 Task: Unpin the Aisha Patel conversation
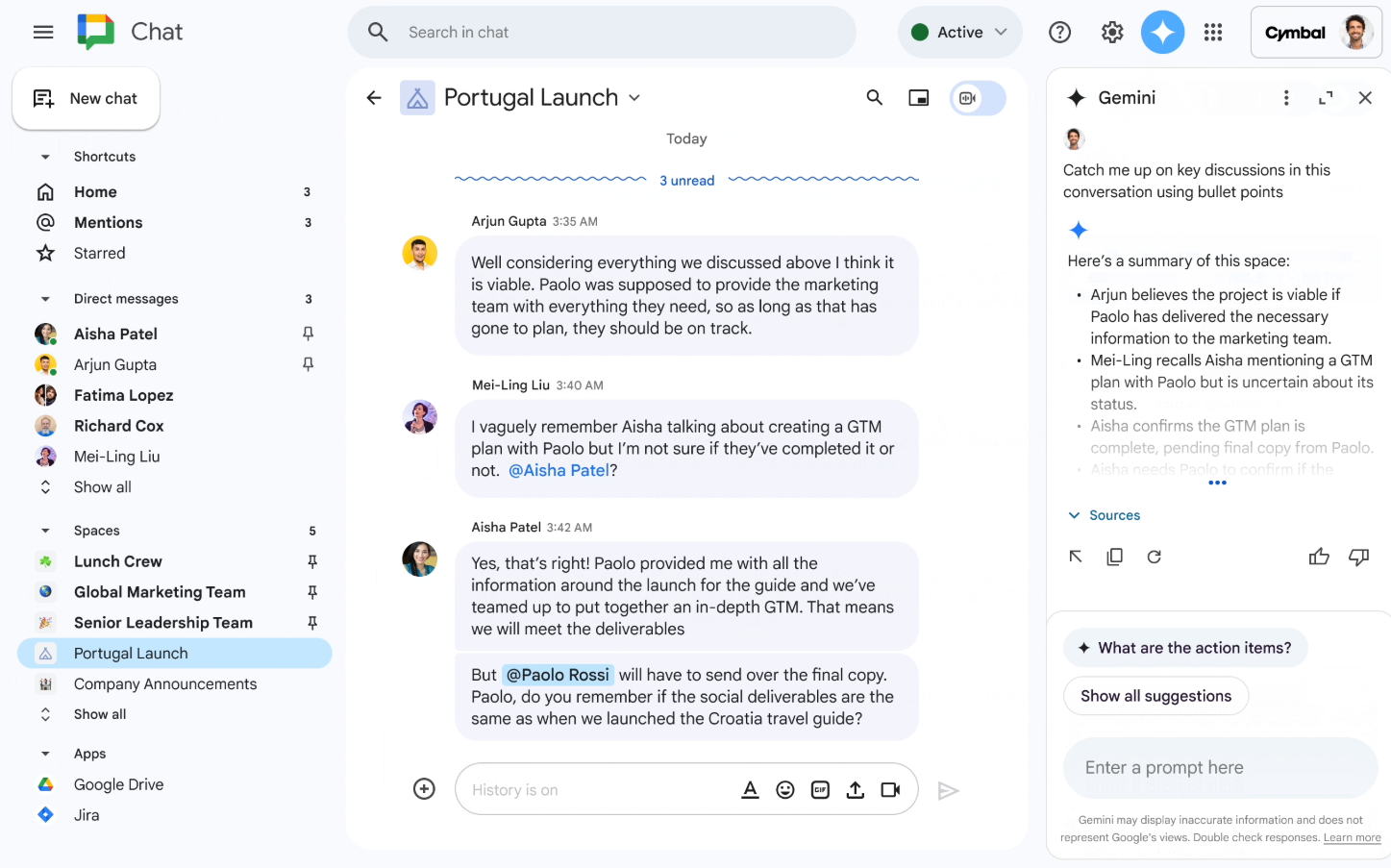click(309, 334)
